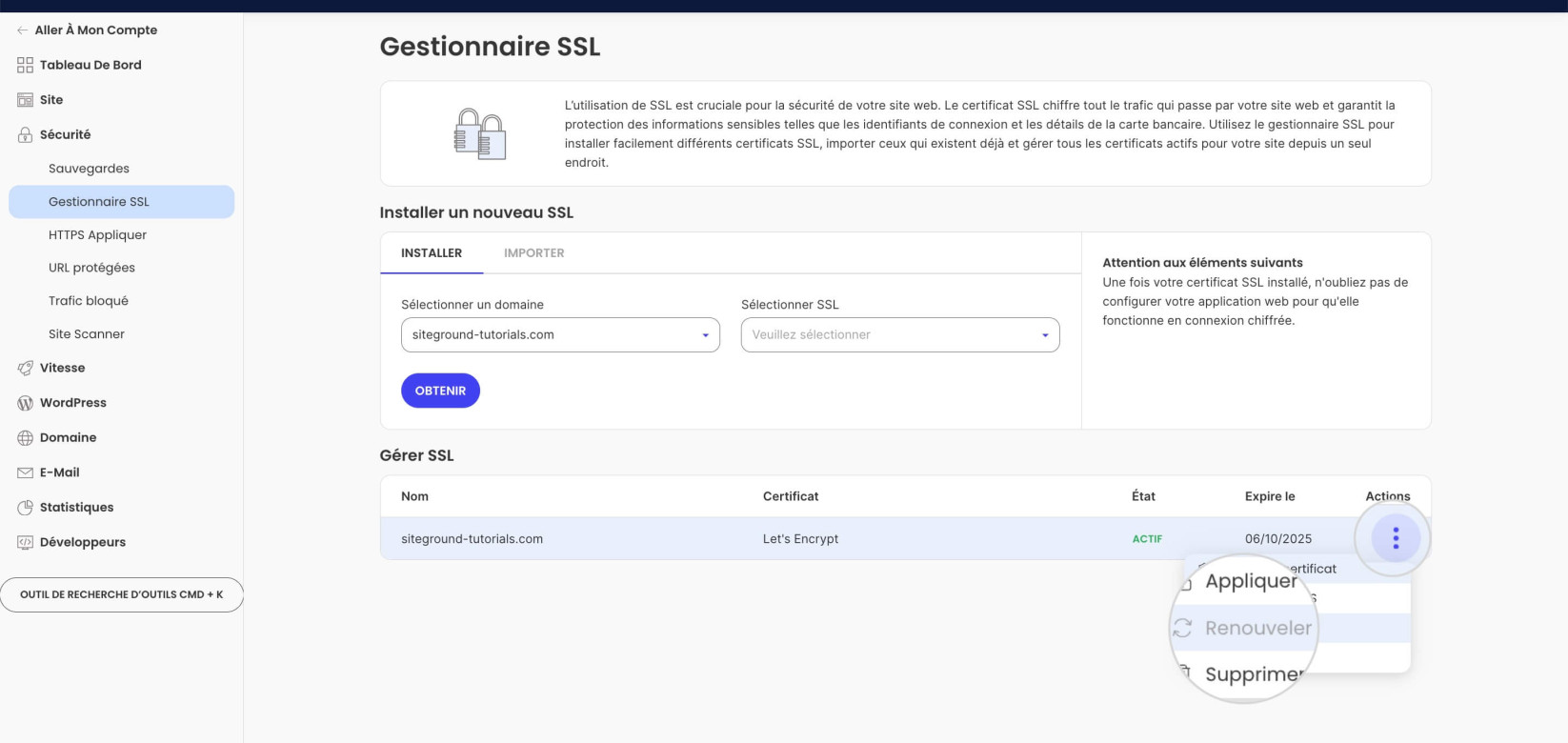
Task: Click the 06/10/2025 expiry date
Action: pos(1278,539)
